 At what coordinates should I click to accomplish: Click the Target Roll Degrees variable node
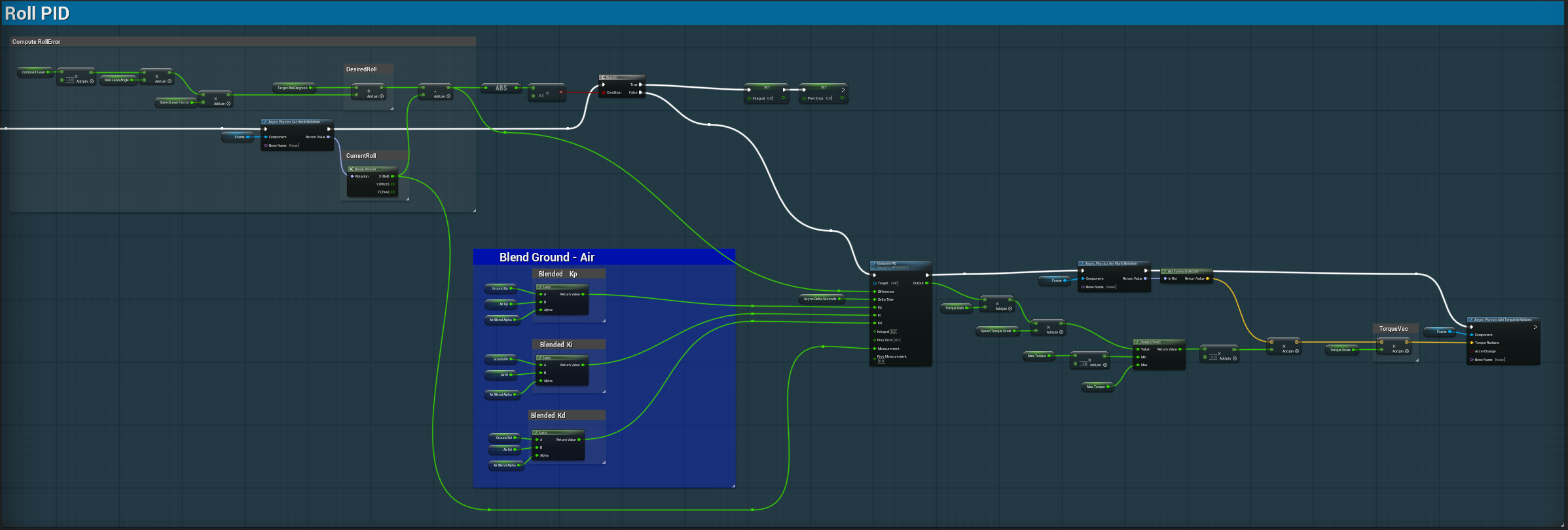click(x=293, y=88)
